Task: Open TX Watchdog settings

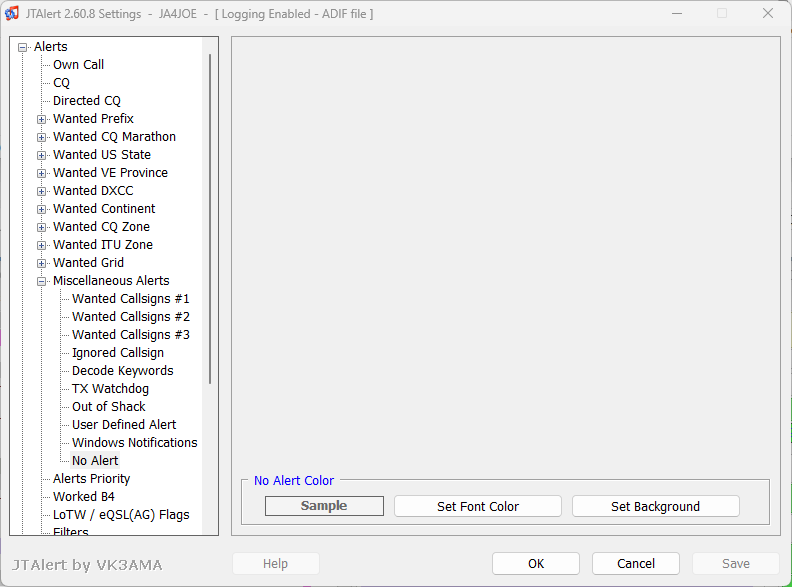Action: [x=110, y=389]
